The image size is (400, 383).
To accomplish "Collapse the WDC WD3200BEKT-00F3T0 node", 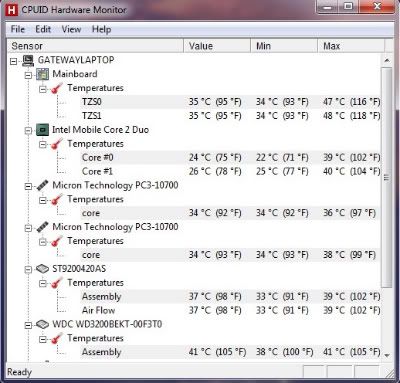I will [x=28, y=325].
